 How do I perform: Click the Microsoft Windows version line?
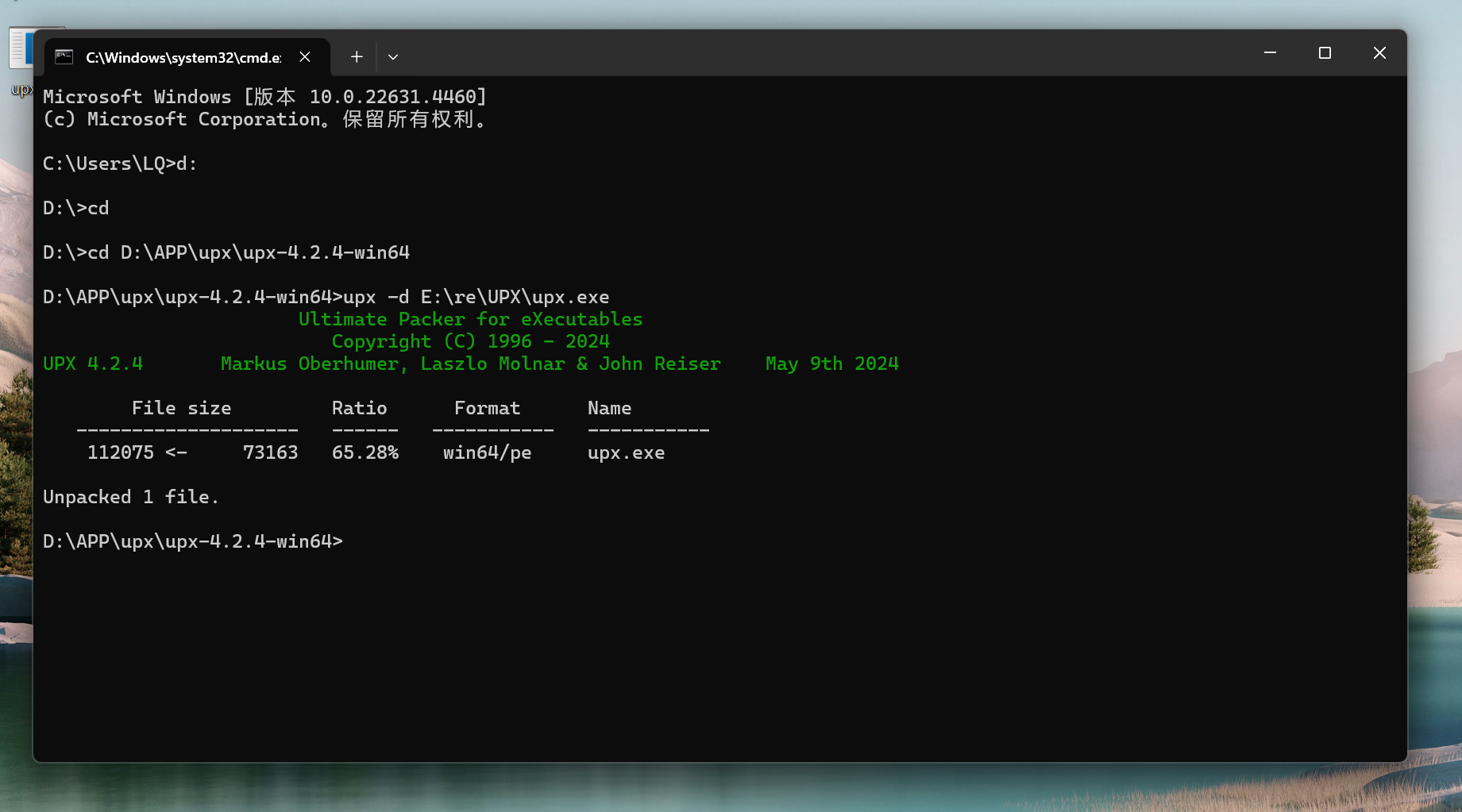pyautogui.click(x=265, y=97)
